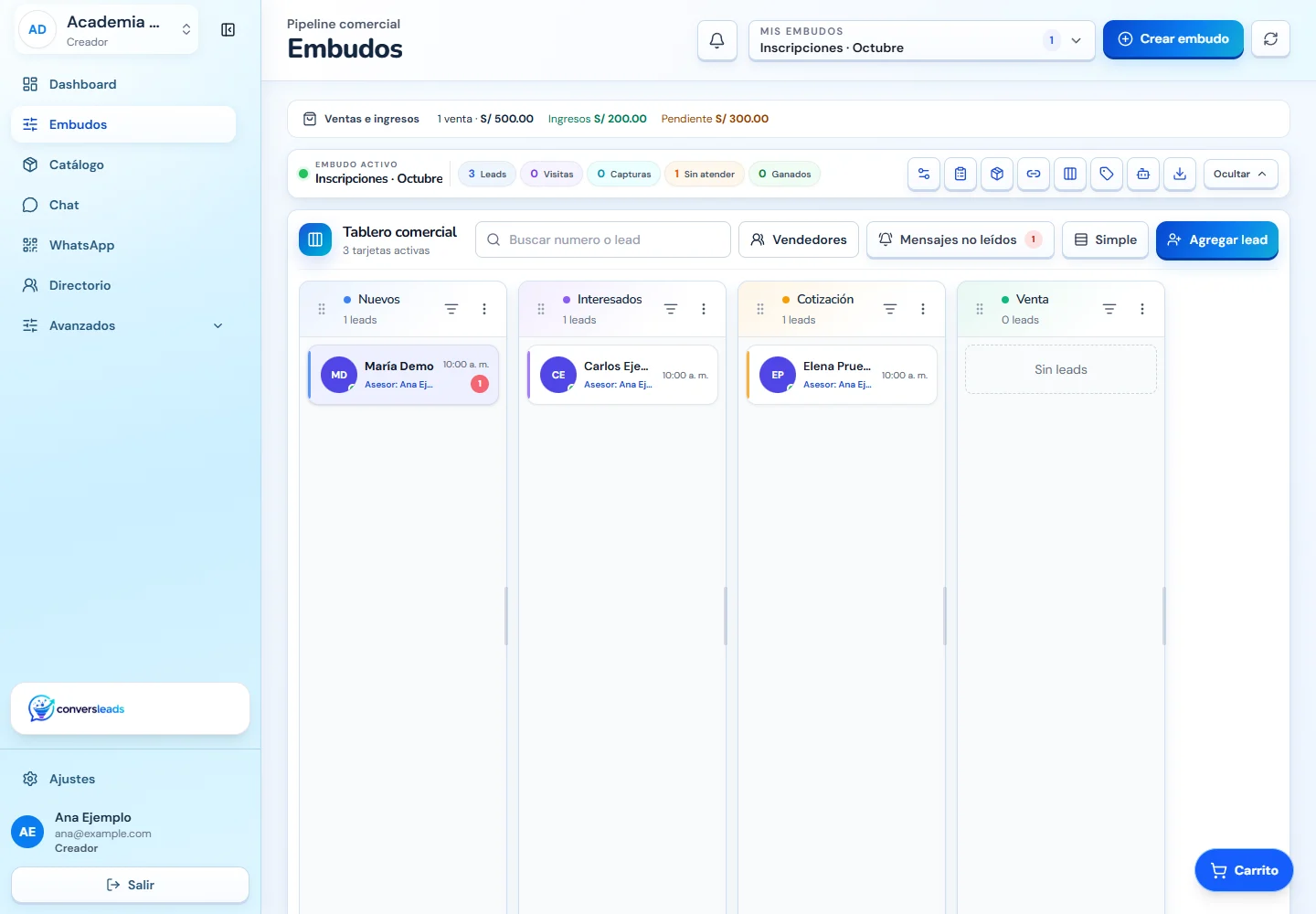Click the Sin atender counter chip

point(705,174)
